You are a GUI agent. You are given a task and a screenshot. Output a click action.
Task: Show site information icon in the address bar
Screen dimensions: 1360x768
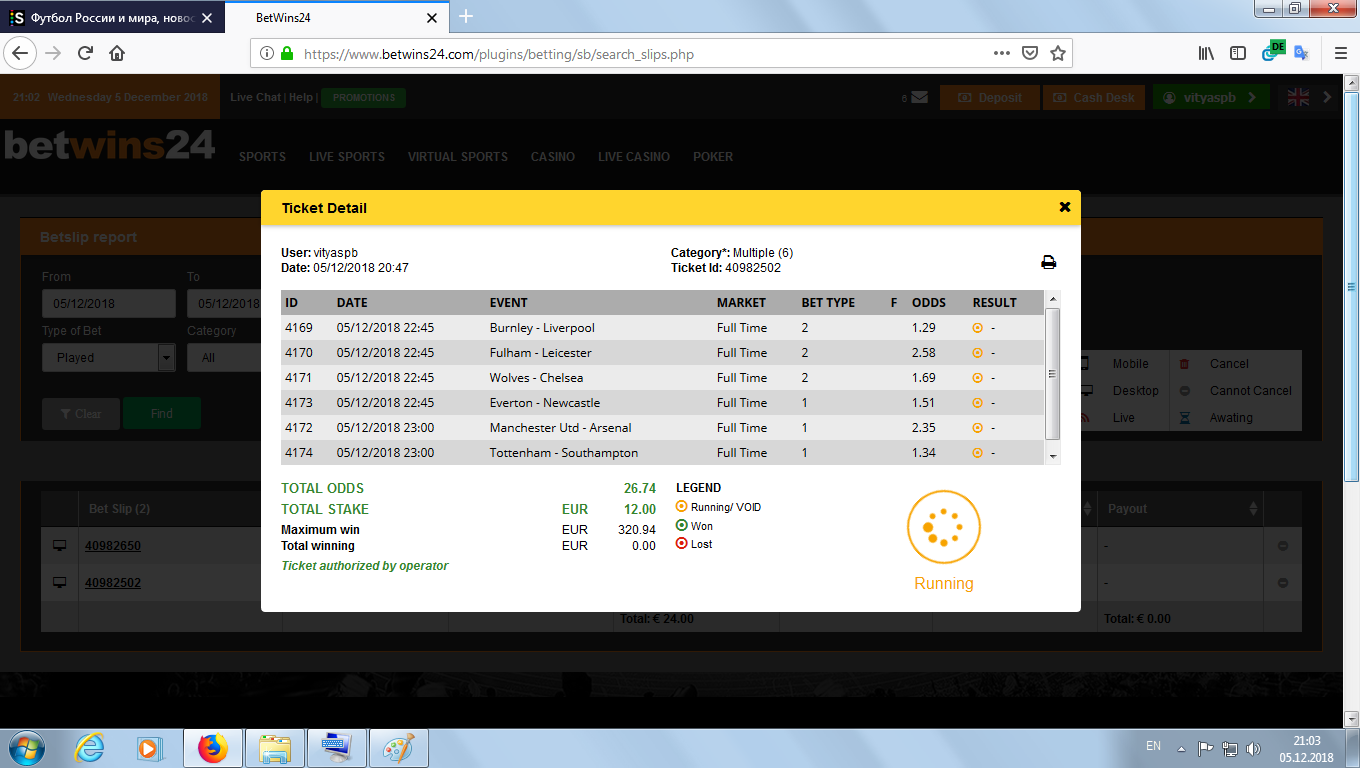coord(267,54)
